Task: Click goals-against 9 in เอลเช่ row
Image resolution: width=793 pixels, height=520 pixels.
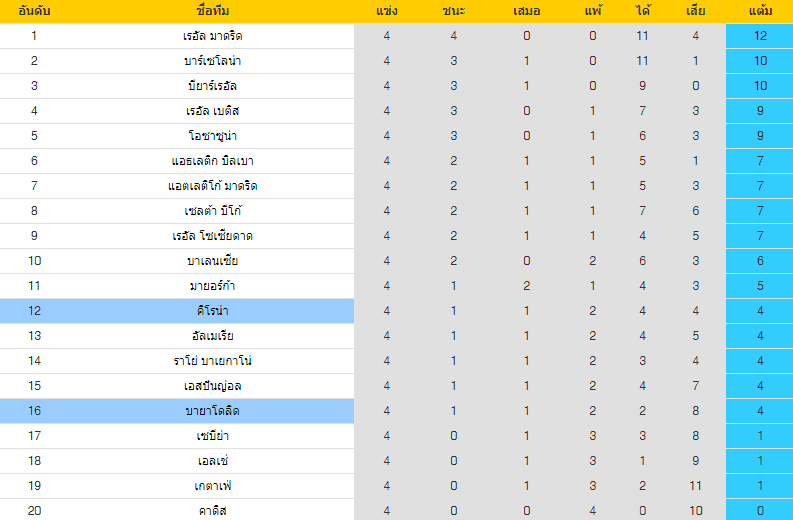Action: (x=695, y=461)
